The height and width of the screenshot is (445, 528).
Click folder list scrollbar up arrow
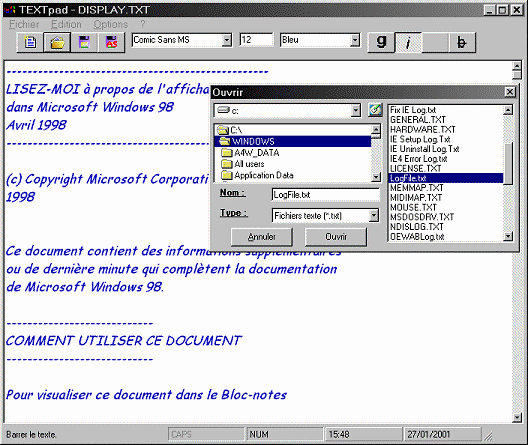pos(376,129)
